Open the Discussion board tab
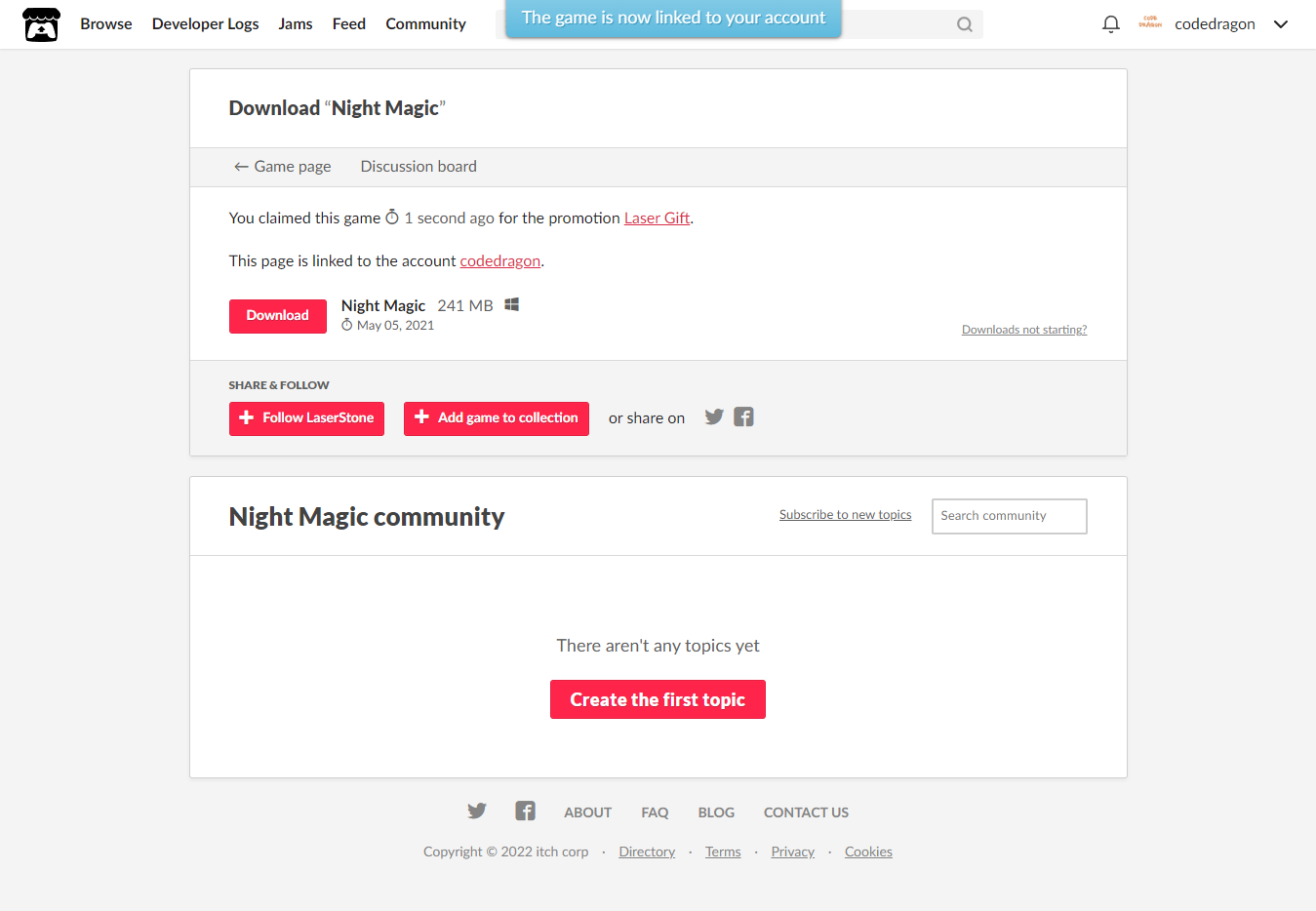Viewport: 1316px width, 911px height. tap(419, 167)
